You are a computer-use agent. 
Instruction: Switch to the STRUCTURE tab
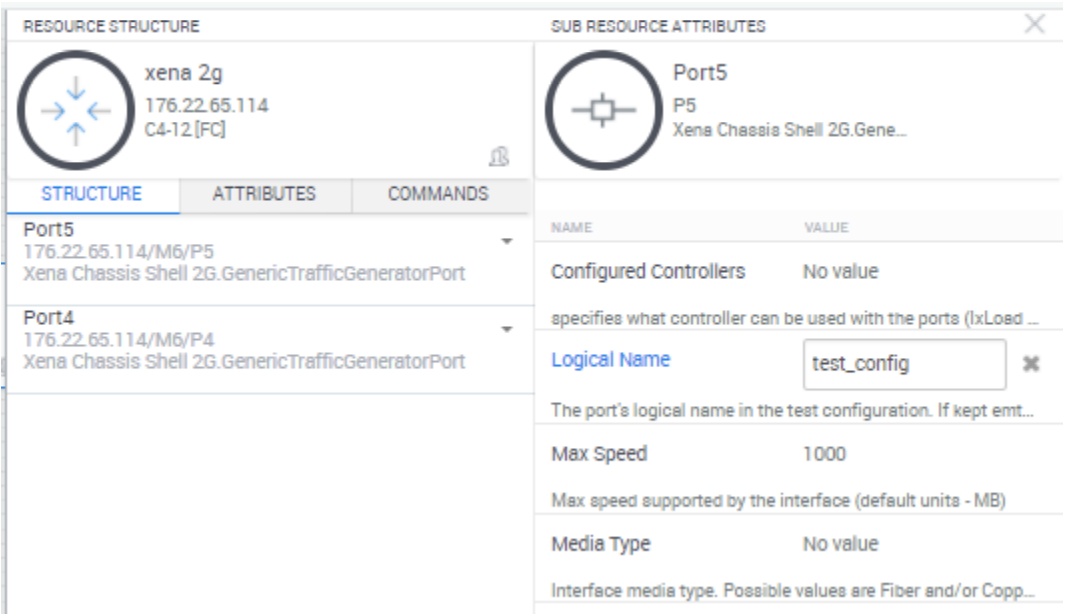pyautogui.click(x=92, y=194)
